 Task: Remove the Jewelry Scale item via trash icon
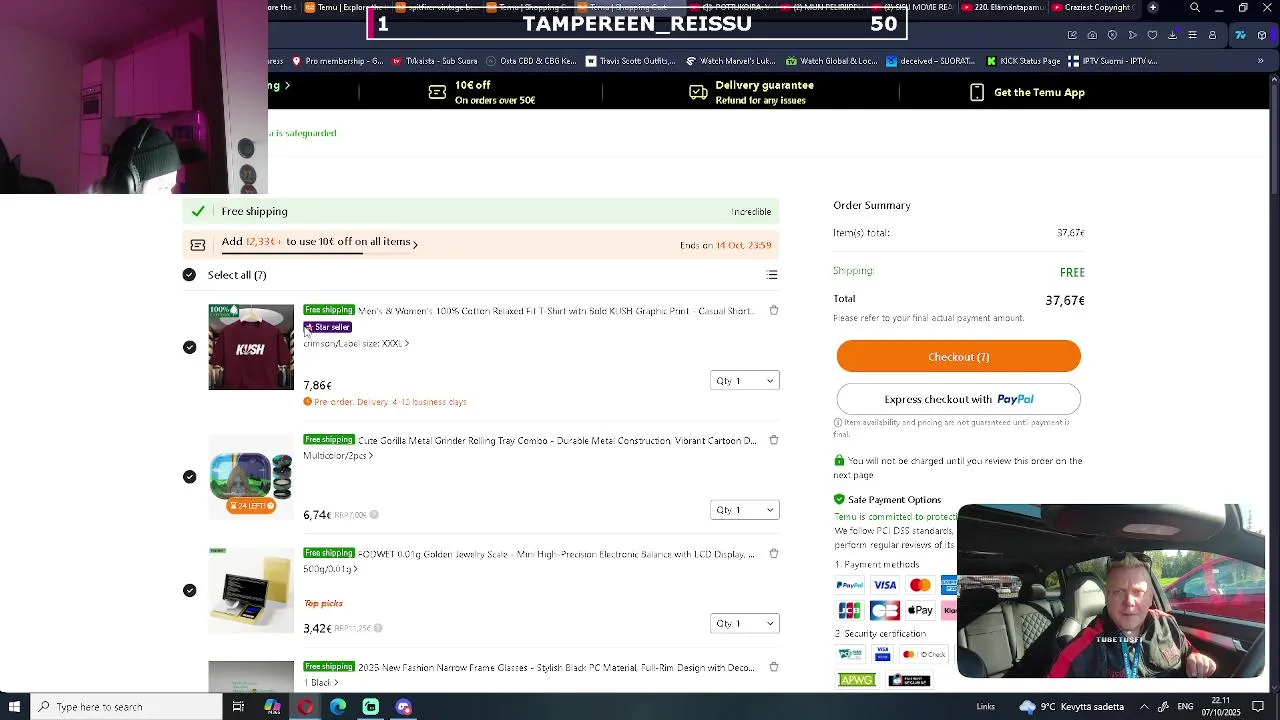(774, 554)
